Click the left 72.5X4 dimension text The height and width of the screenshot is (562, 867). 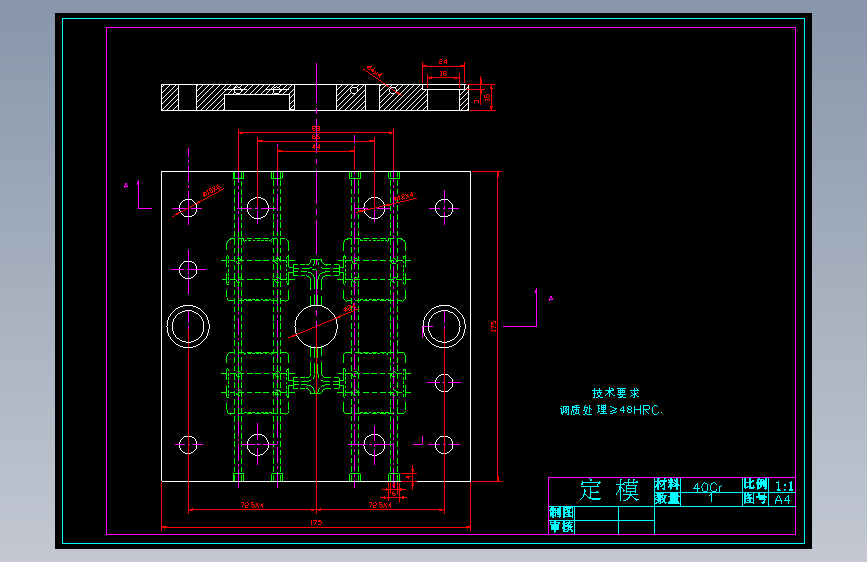click(252, 505)
